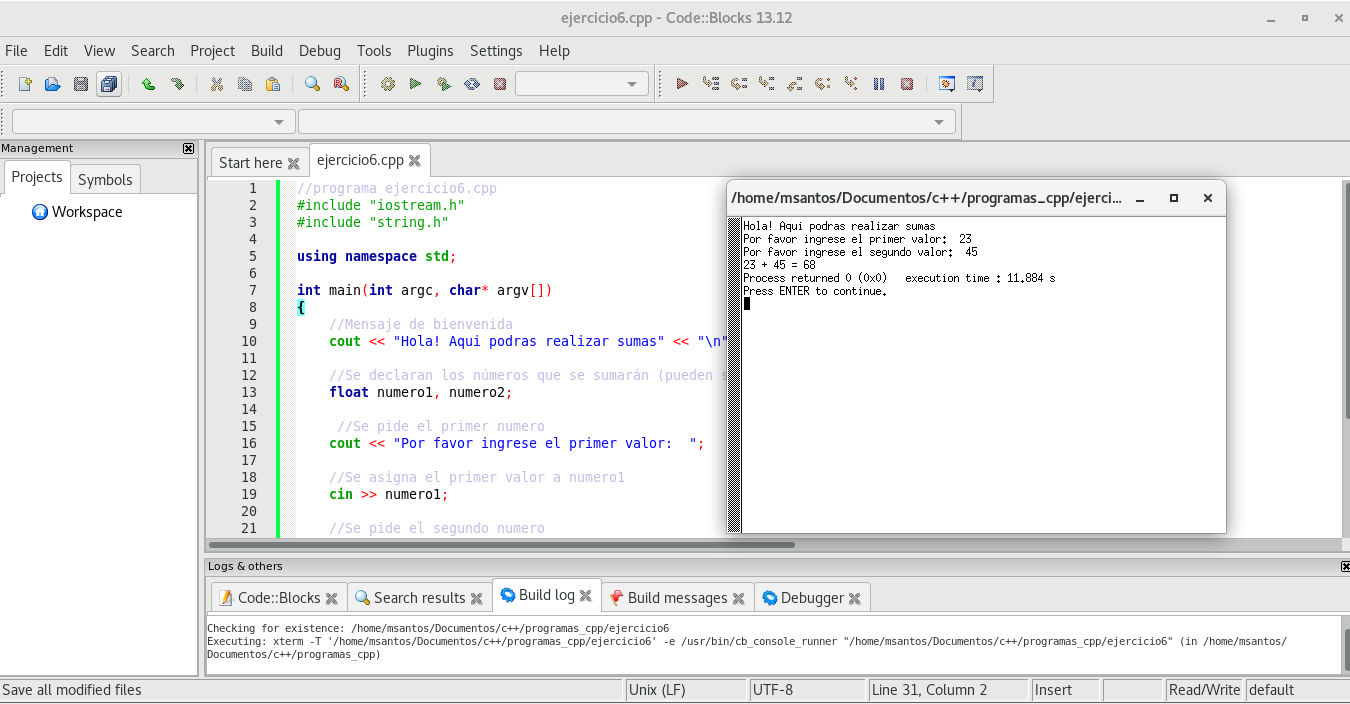The image size is (1350, 704).
Task: Click the Rebuild icon in the toolbar
Action: tap(472, 84)
